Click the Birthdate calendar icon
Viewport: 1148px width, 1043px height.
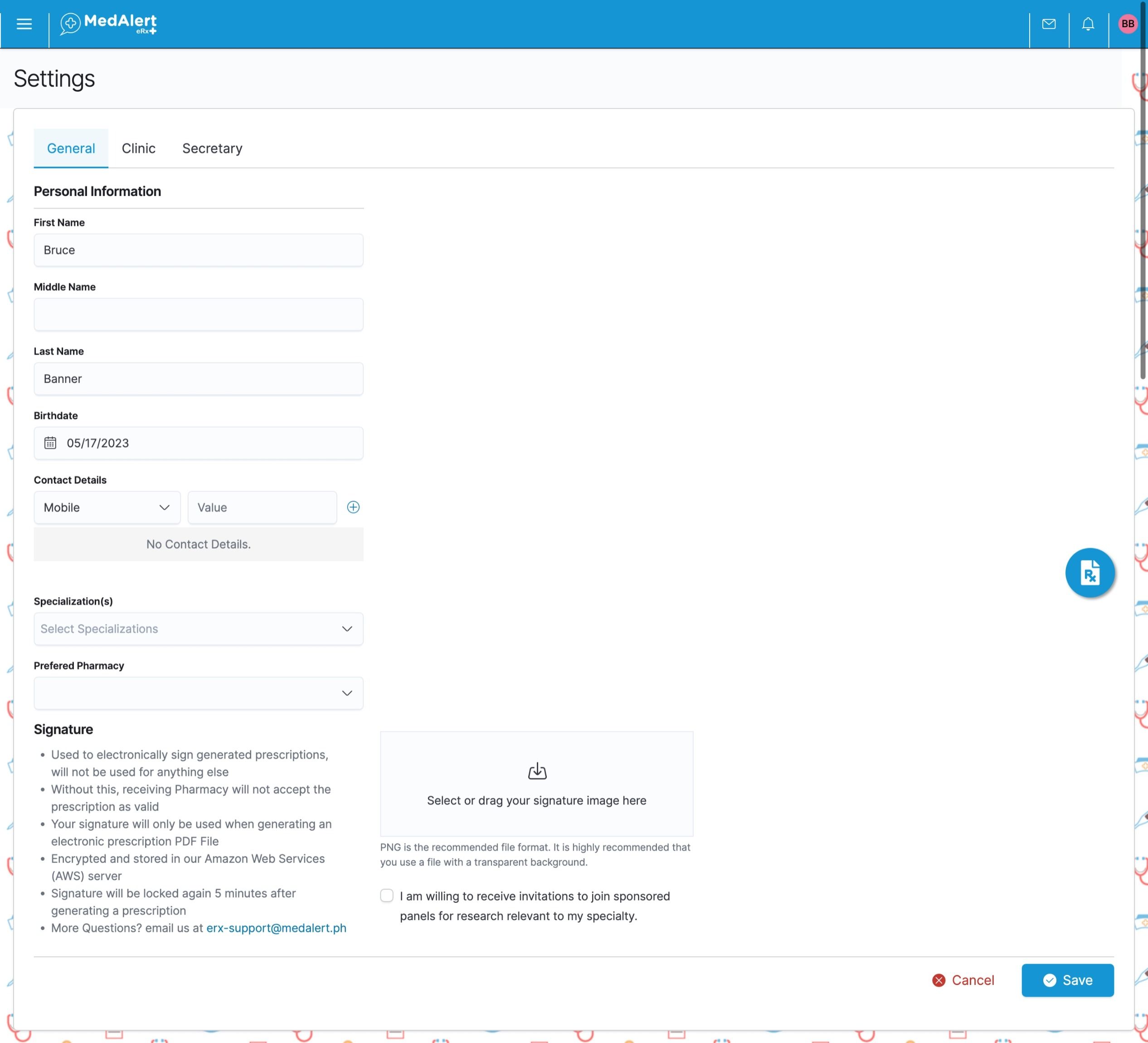50,443
